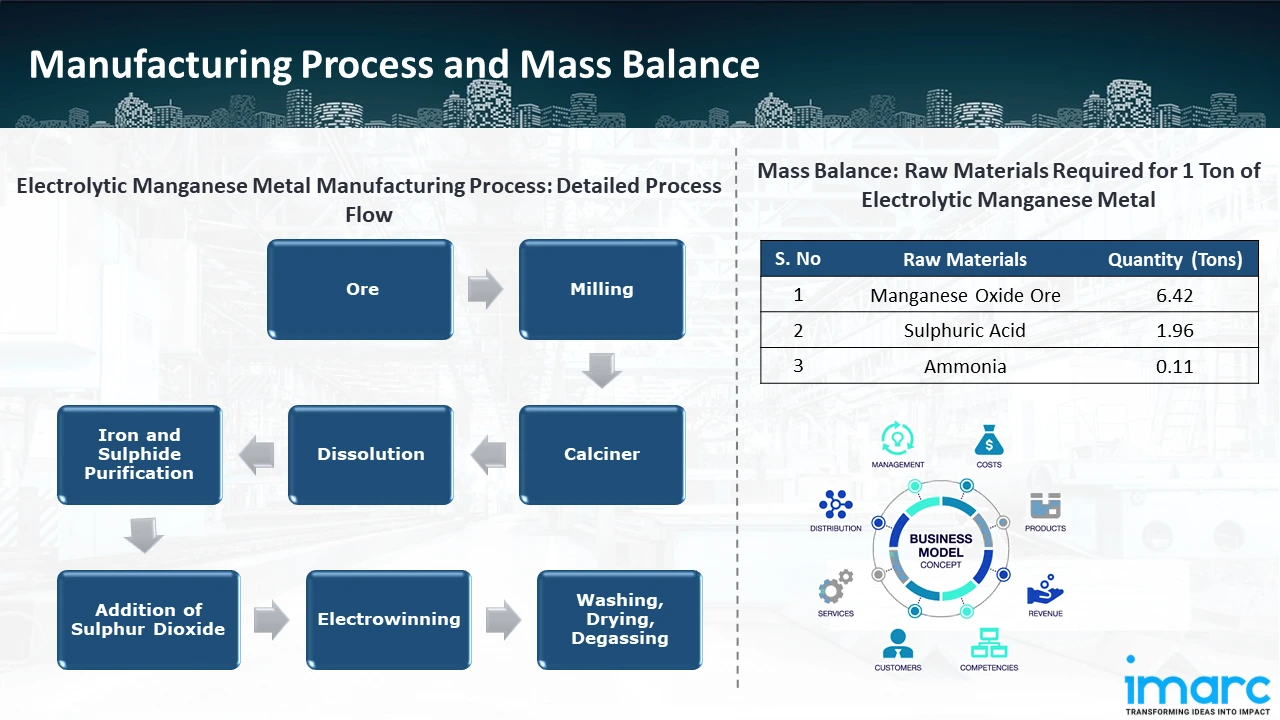The height and width of the screenshot is (720, 1280).
Task: Select the Customers person icon
Action: (x=897, y=643)
